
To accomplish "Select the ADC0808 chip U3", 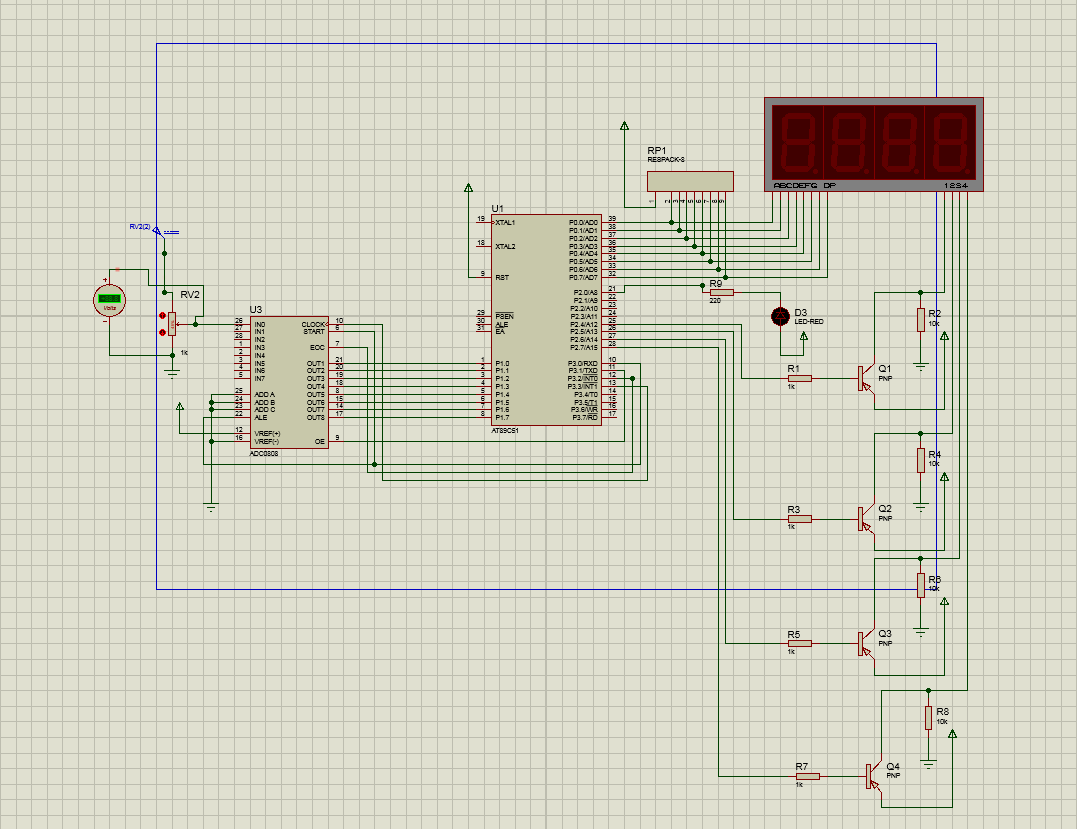I will point(289,381).
